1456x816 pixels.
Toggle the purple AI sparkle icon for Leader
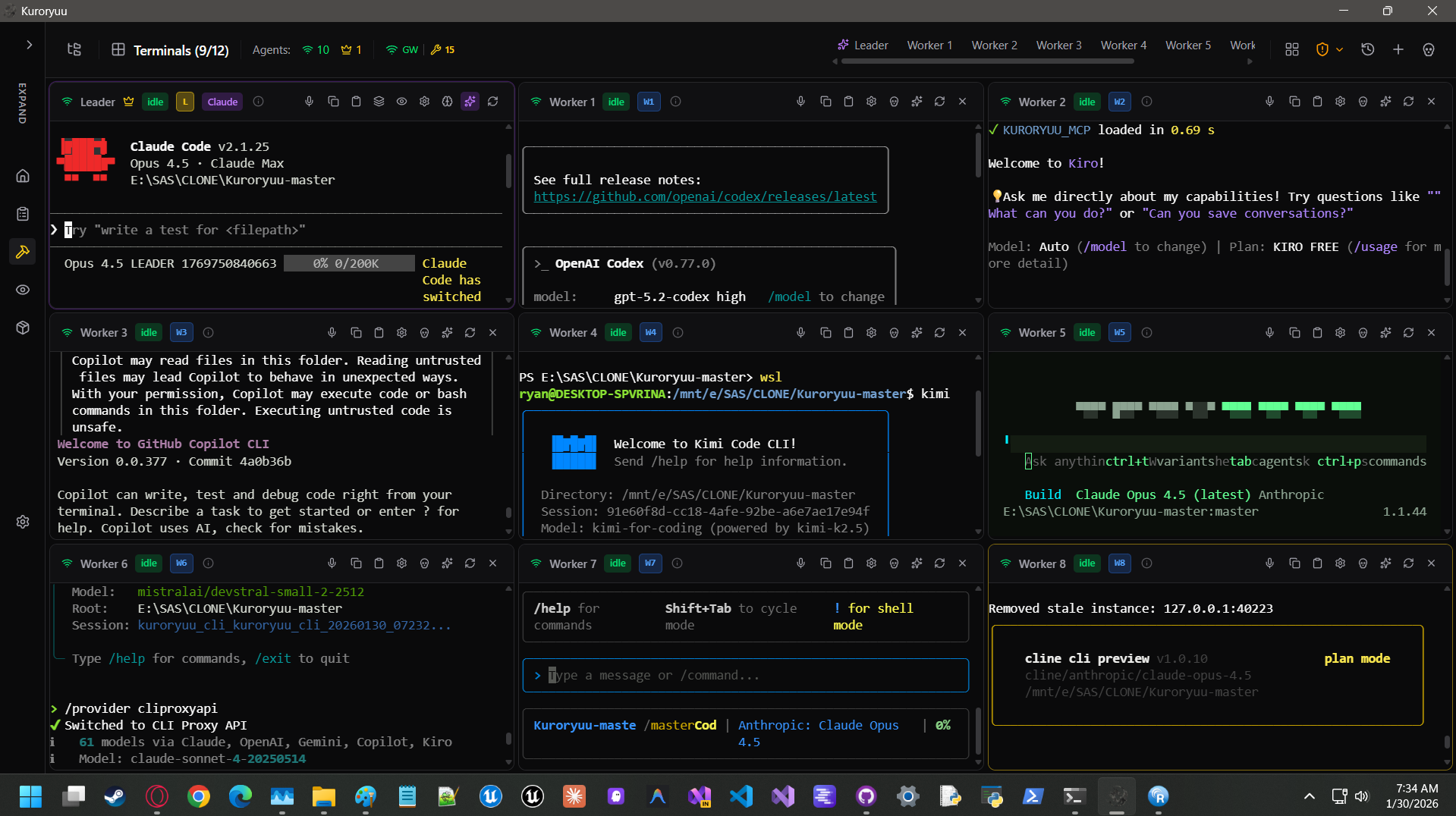[x=470, y=101]
